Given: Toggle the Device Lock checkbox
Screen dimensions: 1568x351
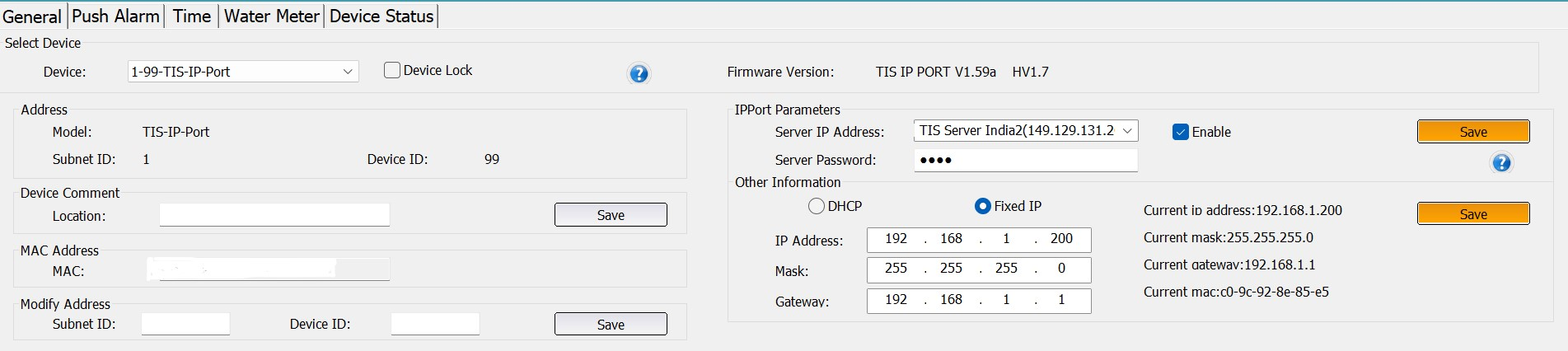Looking at the screenshot, I should point(392,70).
